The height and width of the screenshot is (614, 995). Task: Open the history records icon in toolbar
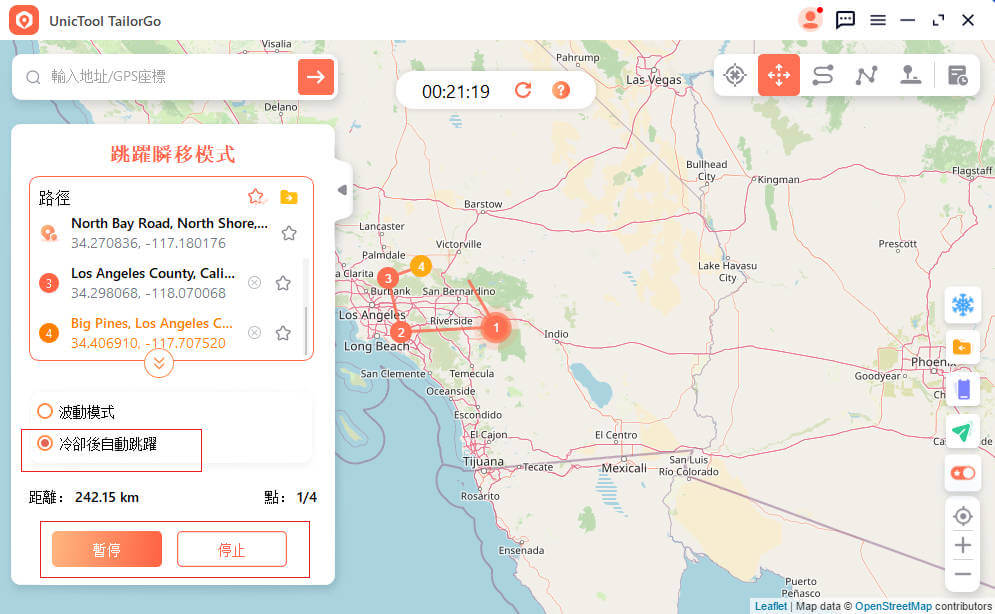pos(958,75)
